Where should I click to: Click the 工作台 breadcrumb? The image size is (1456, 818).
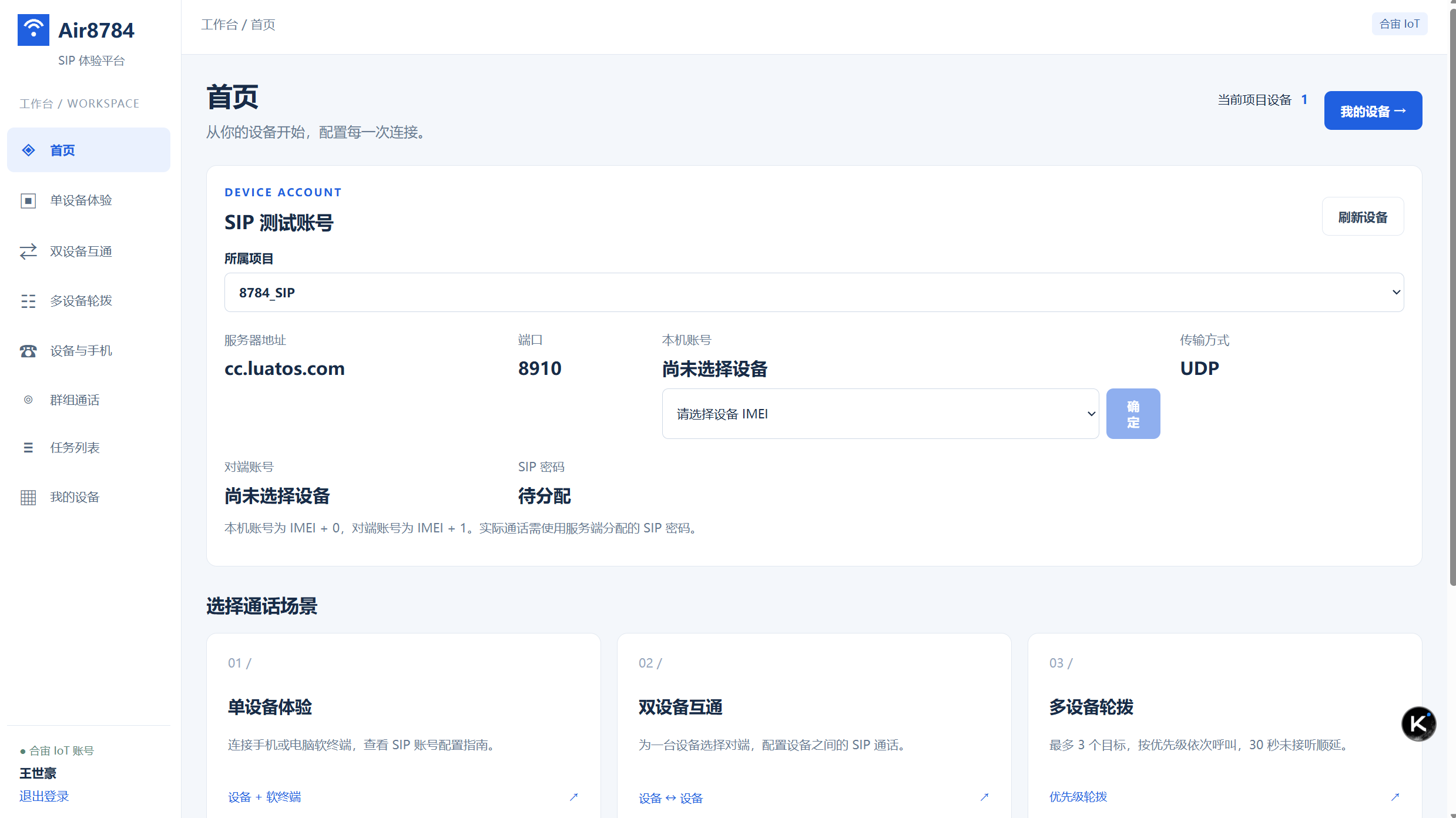click(x=219, y=25)
